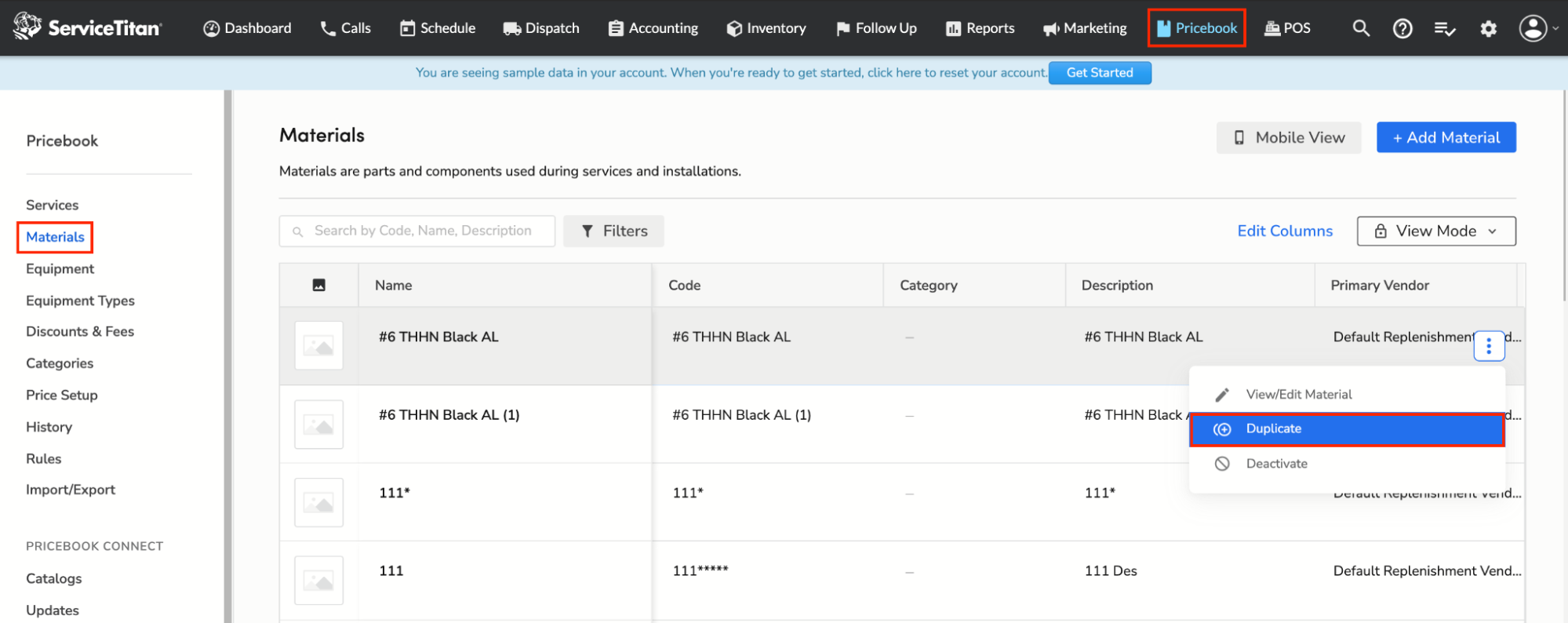Open the settings gear icon

1488,29
